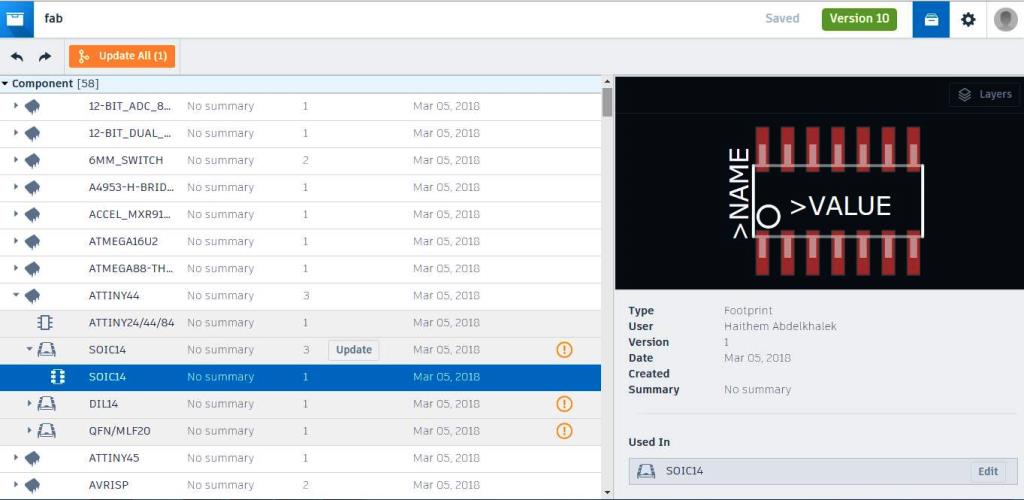Select the 6MM_SWITCH name text

pyautogui.click(x=125, y=160)
